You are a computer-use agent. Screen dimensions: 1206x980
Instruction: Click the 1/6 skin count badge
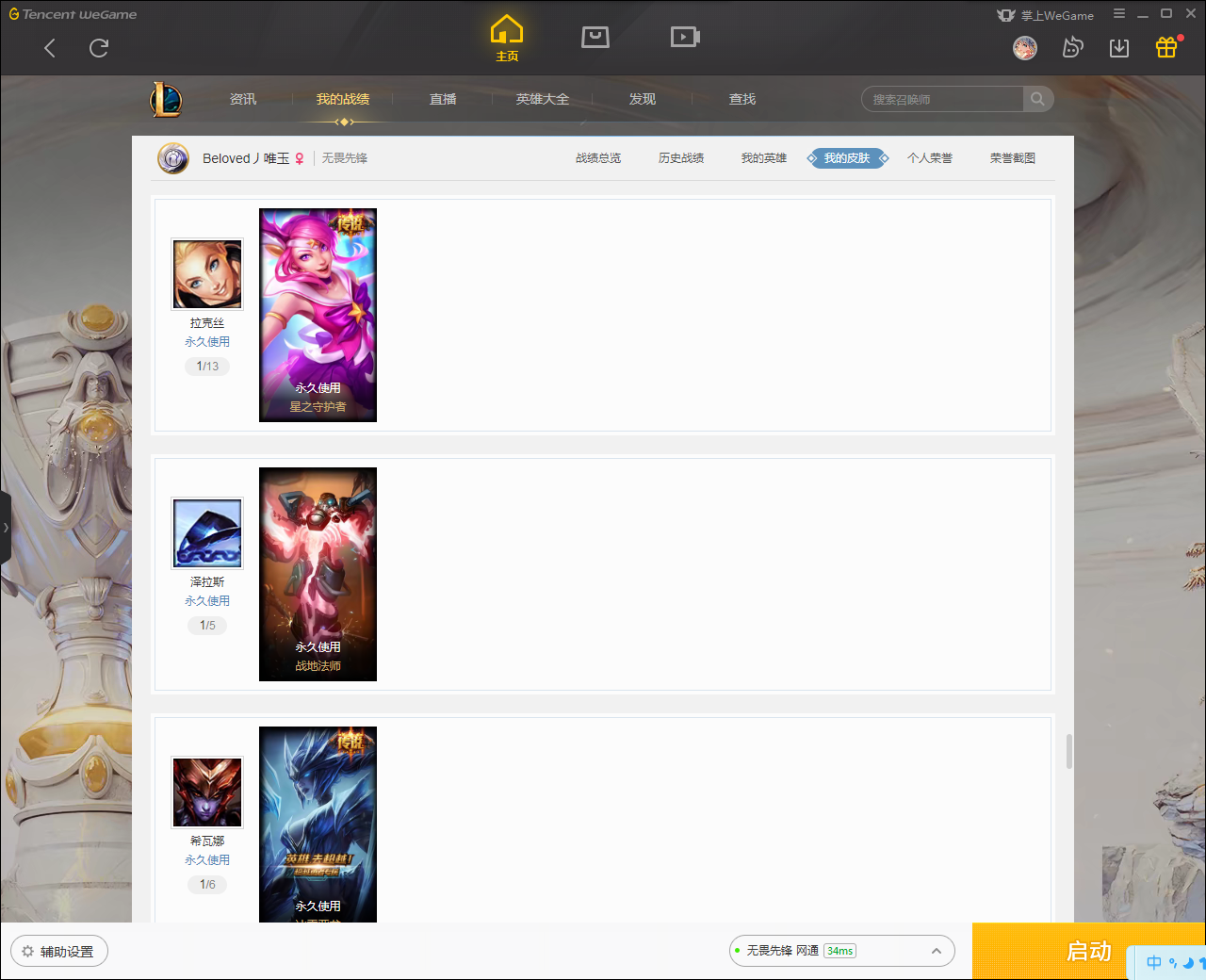click(207, 885)
